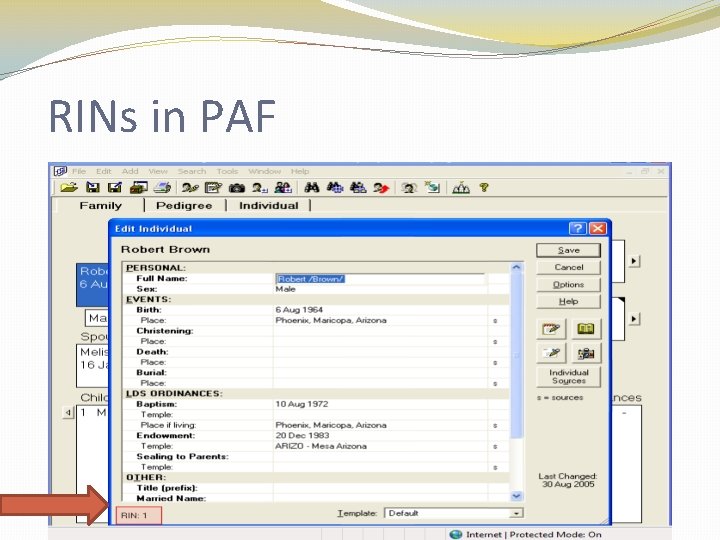
Task: Click the open book sources icon button
Action: click(x=586, y=329)
